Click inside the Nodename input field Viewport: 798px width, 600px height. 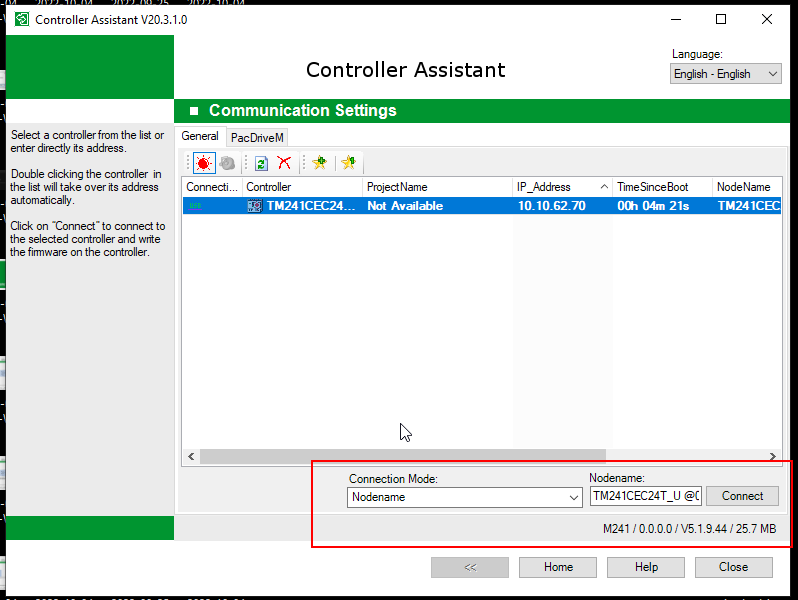pos(646,496)
